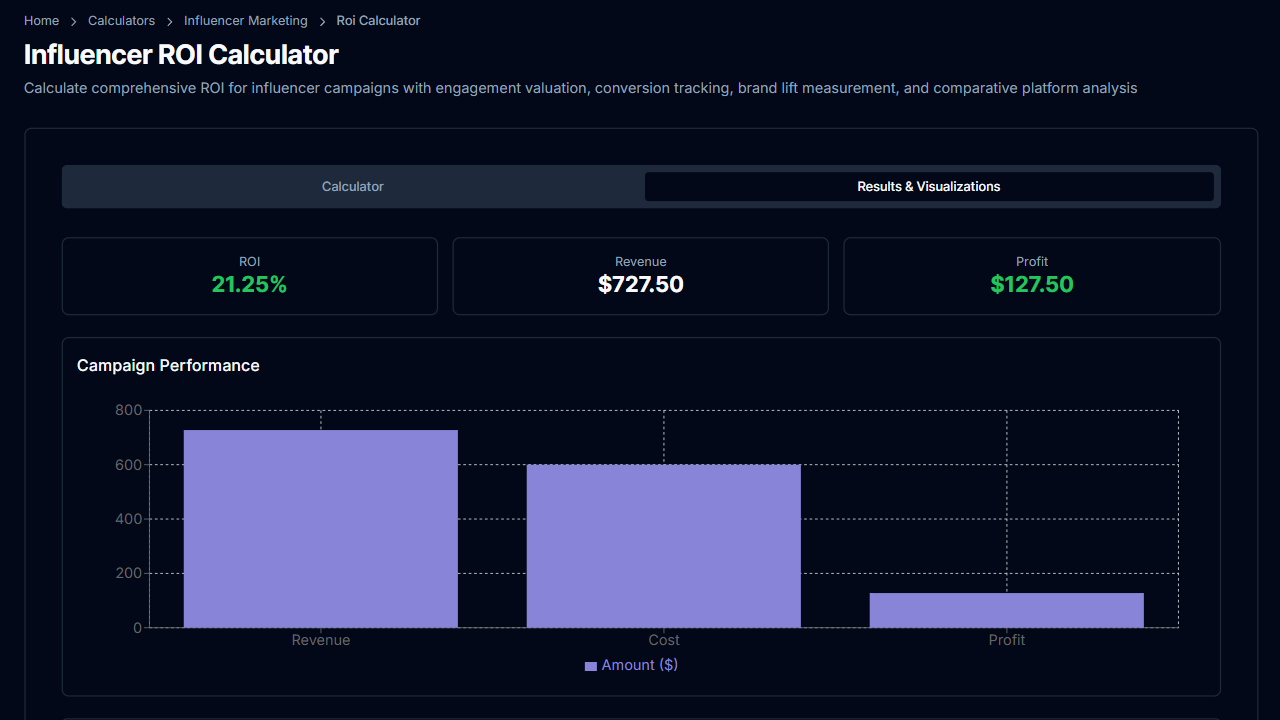Click the chevron before Roi Calculator breadcrumb
Screen dimensions: 1280x720
[322, 20]
